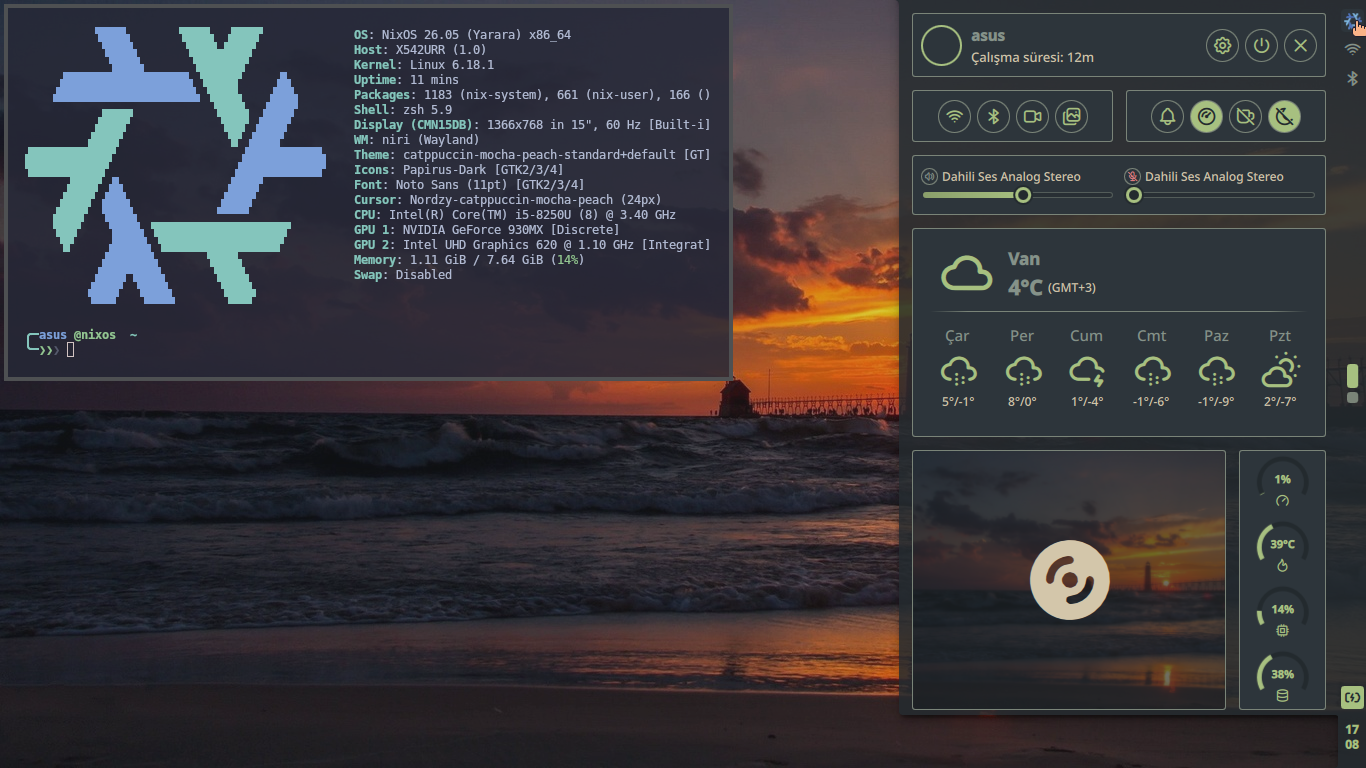Viewport: 1366px width, 768px height.
Task: Open settings with the gear icon
Action: point(1221,45)
